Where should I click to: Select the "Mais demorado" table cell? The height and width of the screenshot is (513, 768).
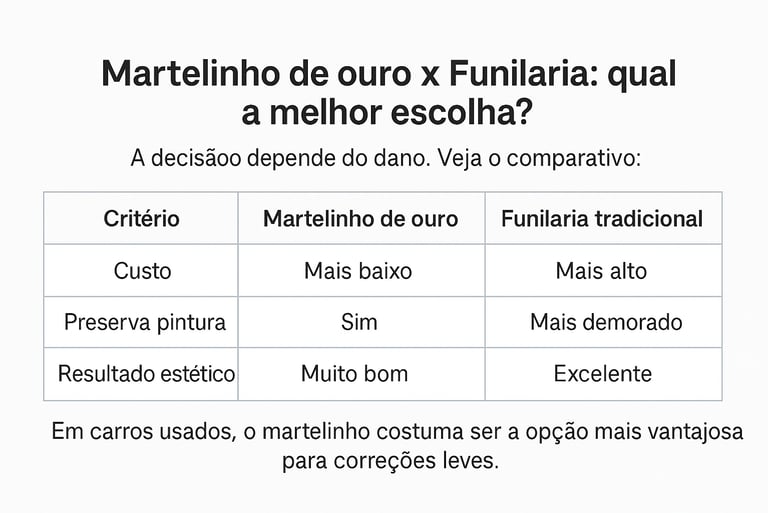[606, 322]
